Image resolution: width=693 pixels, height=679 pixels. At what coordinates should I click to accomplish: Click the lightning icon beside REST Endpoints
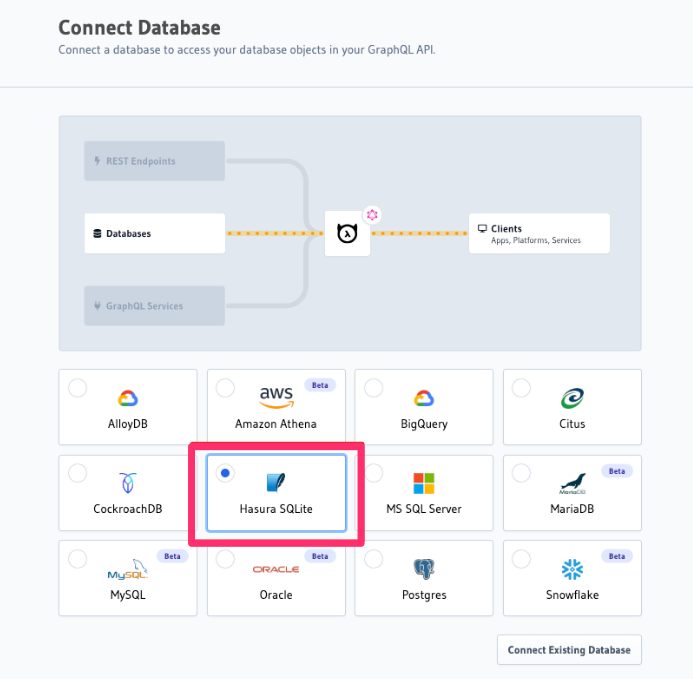[97, 161]
